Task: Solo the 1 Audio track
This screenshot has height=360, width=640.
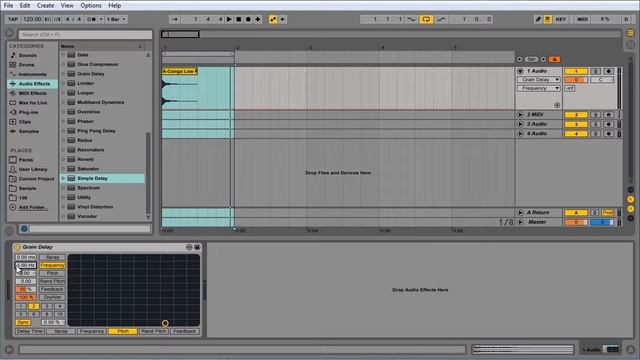Action: click(596, 71)
